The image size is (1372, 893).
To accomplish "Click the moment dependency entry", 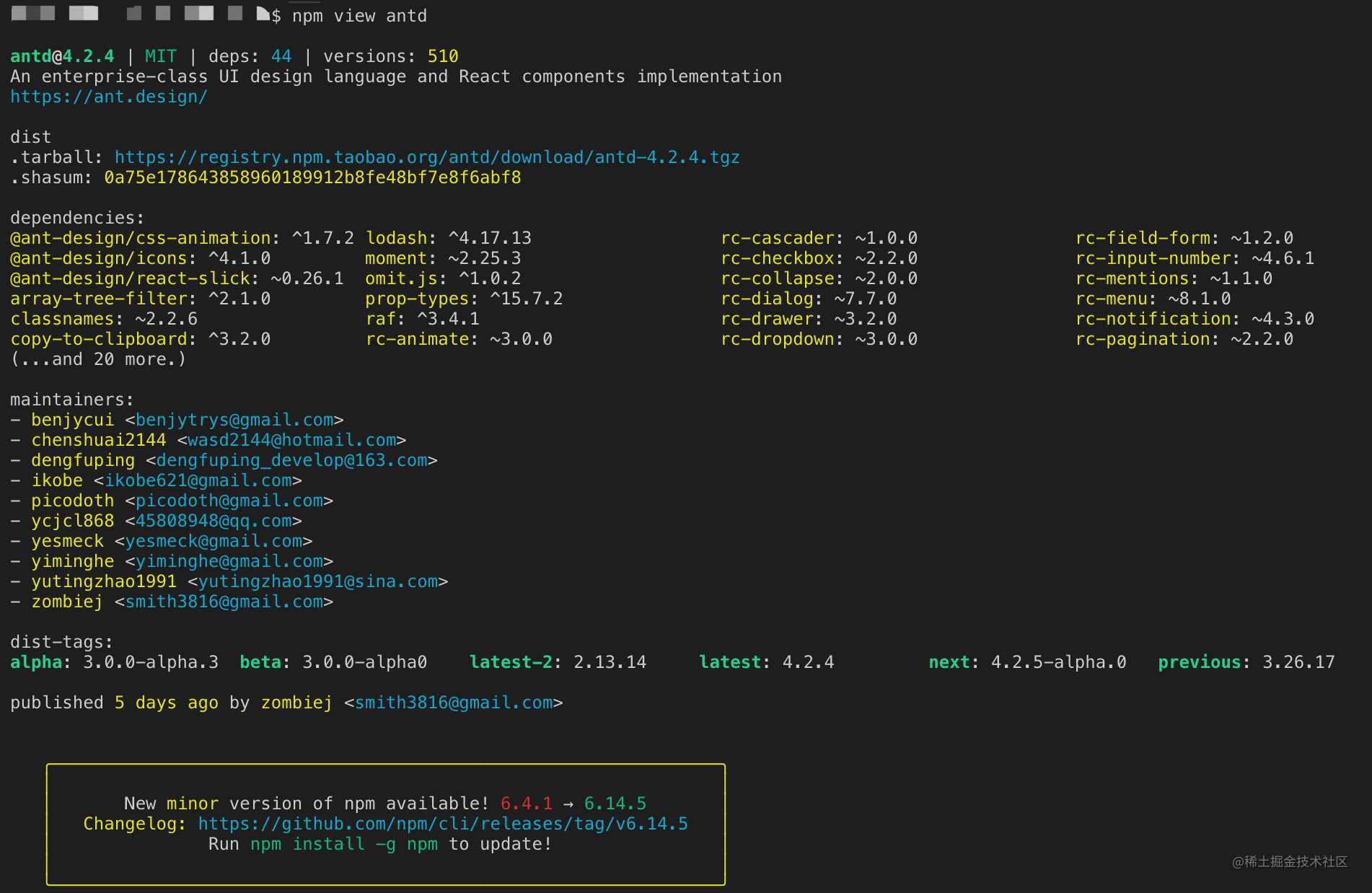I will [x=443, y=258].
